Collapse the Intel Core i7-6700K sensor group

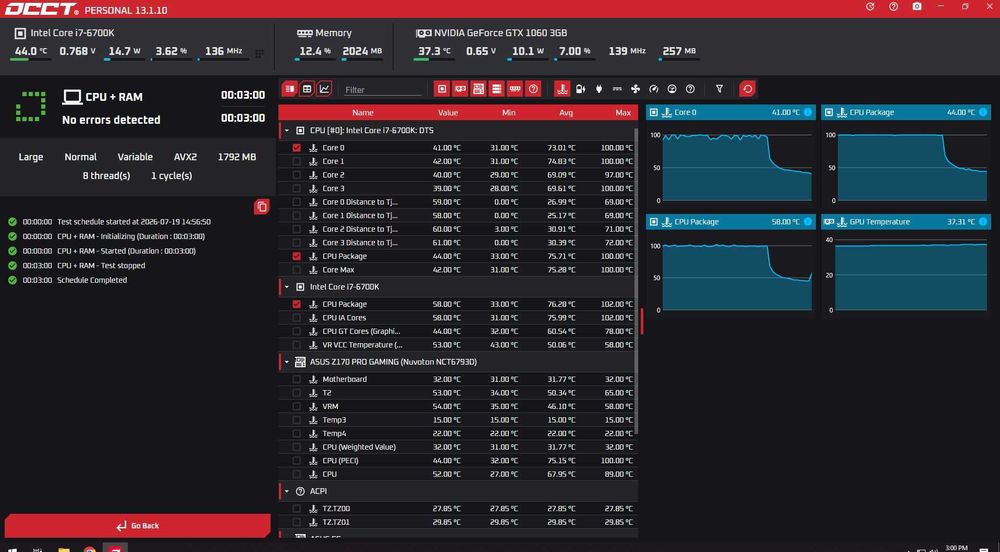coord(286,287)
